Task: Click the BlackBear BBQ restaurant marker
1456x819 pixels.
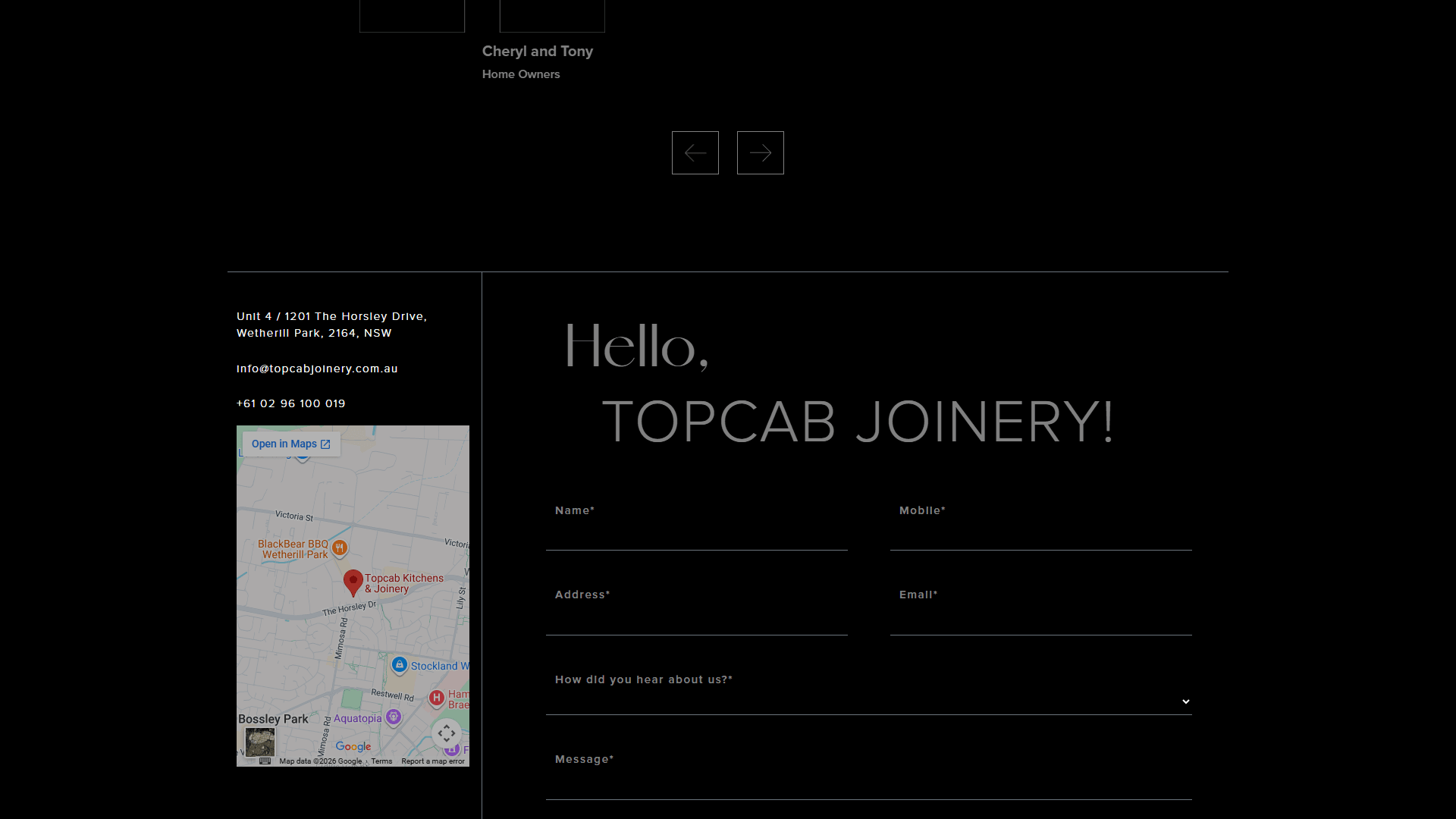Action: pyautogui.click(x=340, y=548)
